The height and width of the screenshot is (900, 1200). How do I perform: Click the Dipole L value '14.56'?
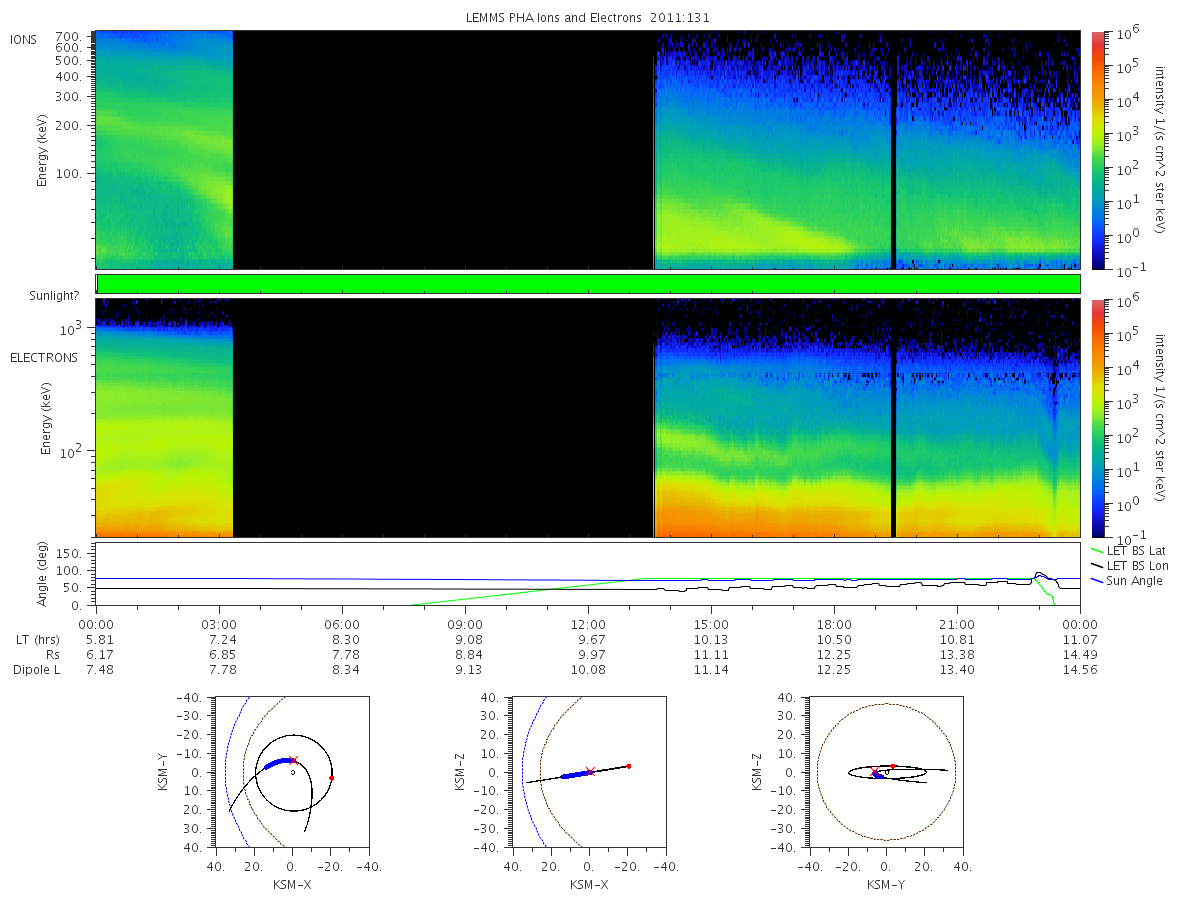1080,669
